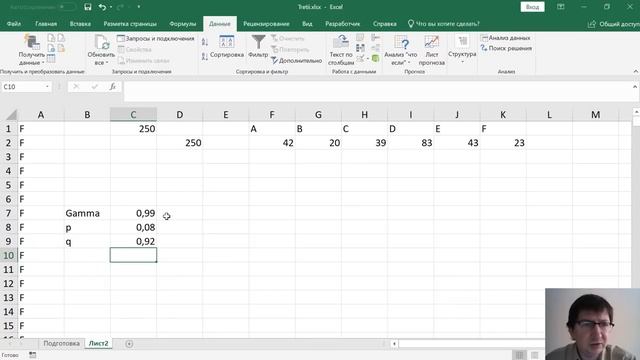Click the Анализ данных (Data Analysis) button
The height and width of the screenshot is (360, 640).
(506, 38)
